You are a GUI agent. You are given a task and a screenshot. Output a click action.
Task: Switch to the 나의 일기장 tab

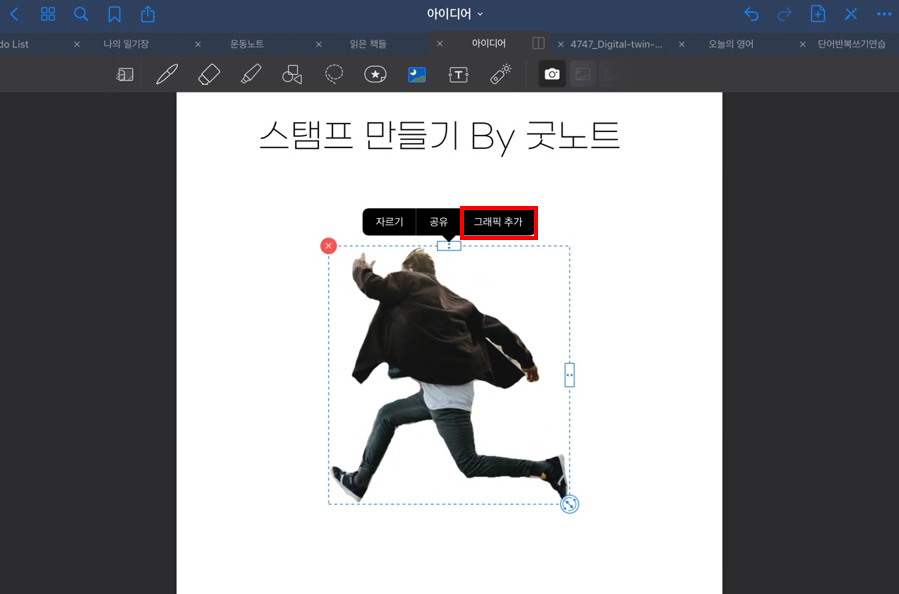pyautogui.click(x=126, y=44)
